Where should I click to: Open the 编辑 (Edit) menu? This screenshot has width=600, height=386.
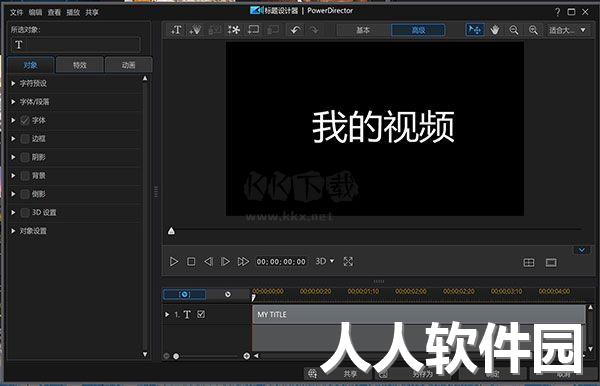point(35,12)
